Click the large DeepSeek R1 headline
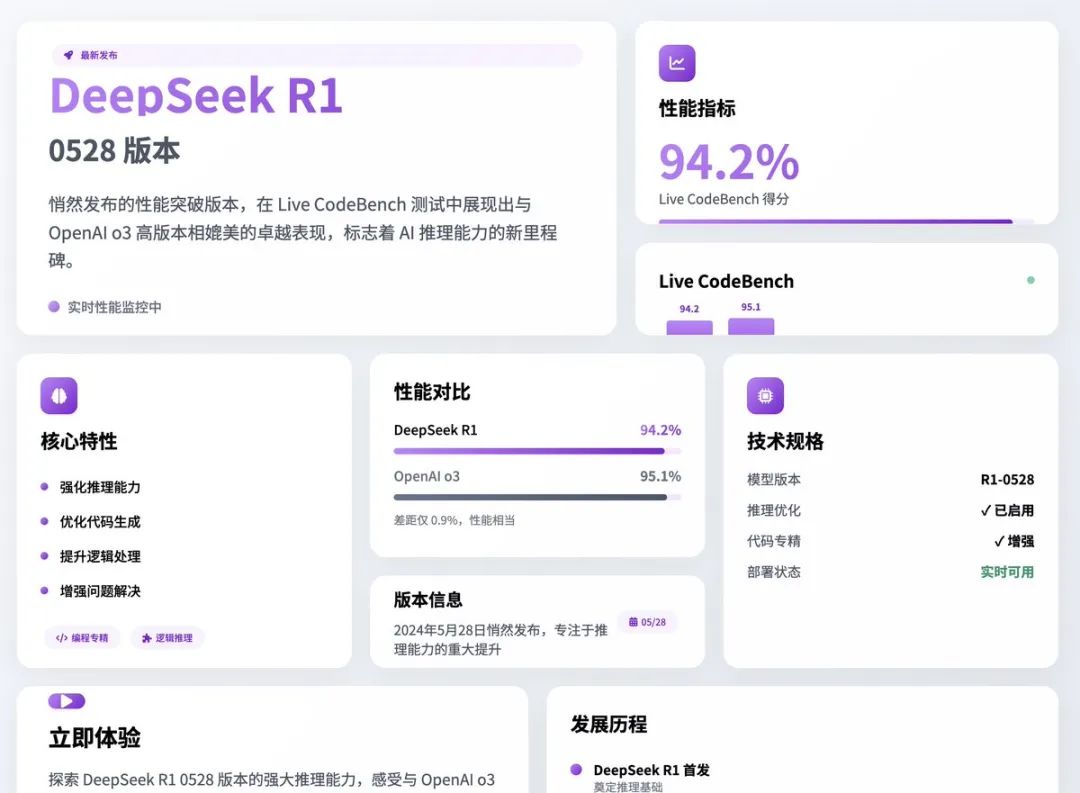Image resolution: width=1080 pixels, height=793 pixels. point(196,95)
